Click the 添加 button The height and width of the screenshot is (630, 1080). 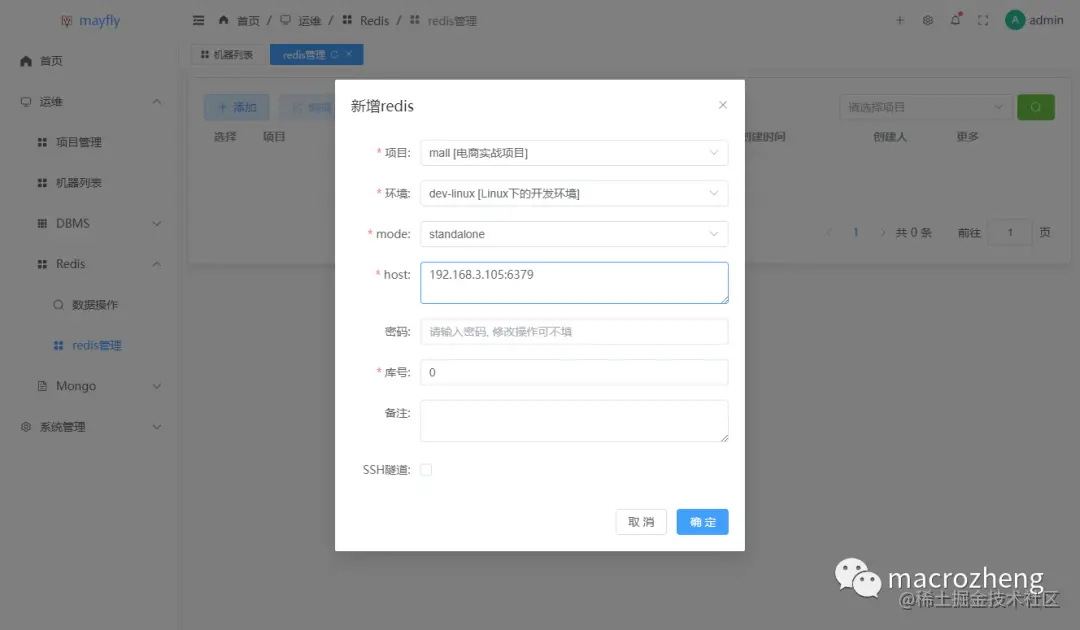coord(237,107)
